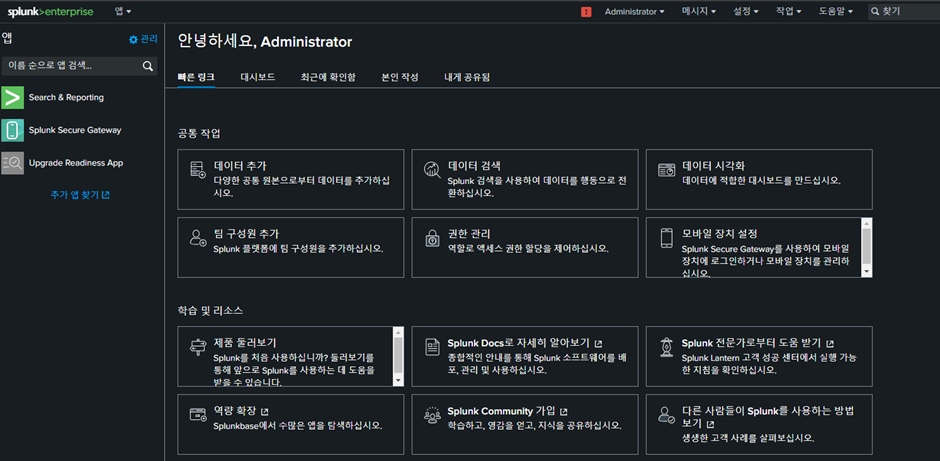
Task: Click the 공통 작업 section heading
Action: click(x=199, y=133)
